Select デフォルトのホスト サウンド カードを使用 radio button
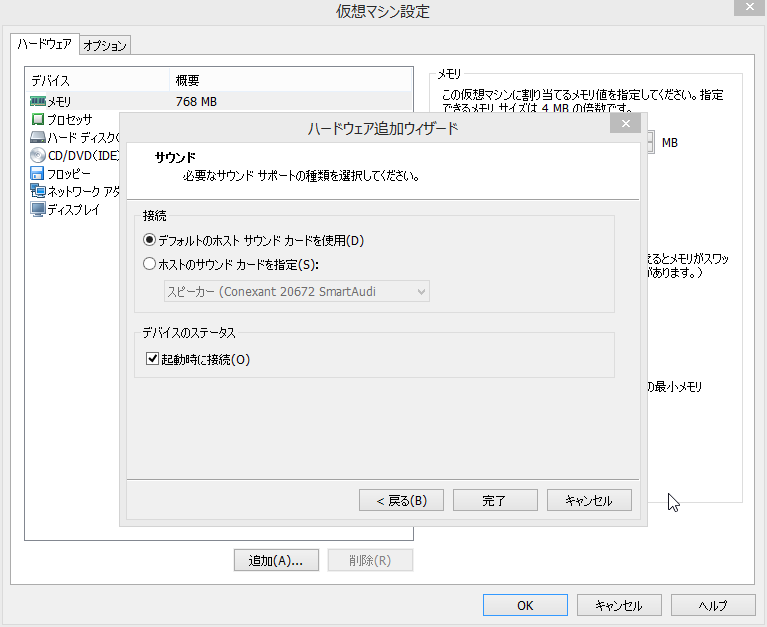 [149, 240]
